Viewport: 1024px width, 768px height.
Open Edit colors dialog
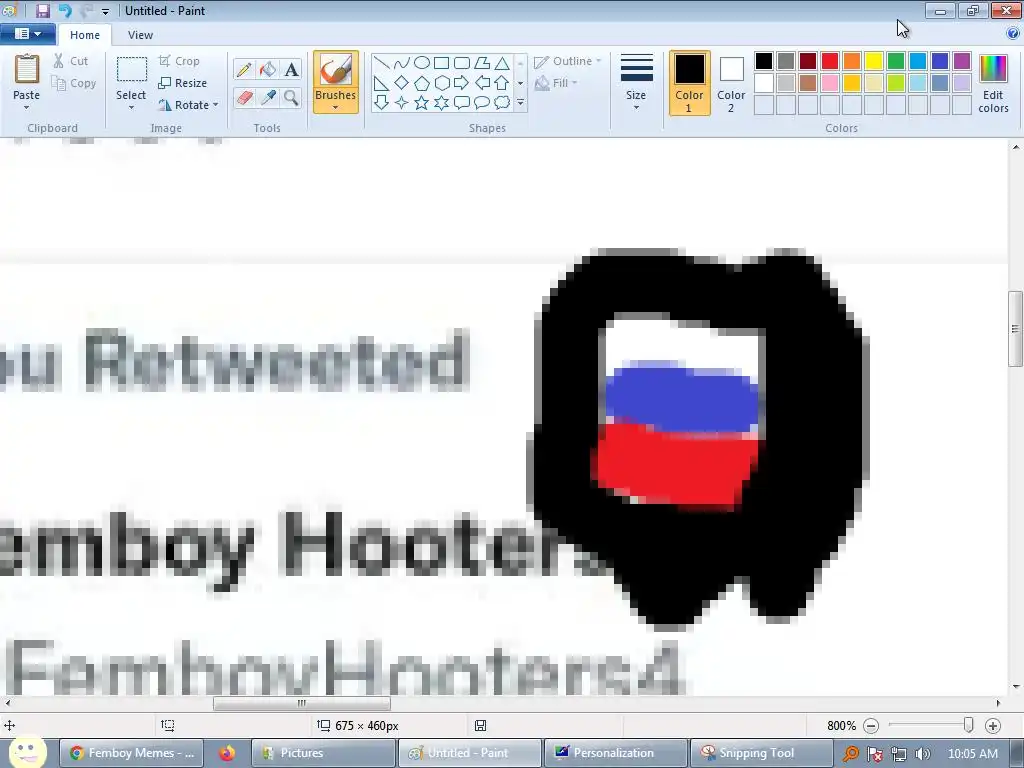993,84
